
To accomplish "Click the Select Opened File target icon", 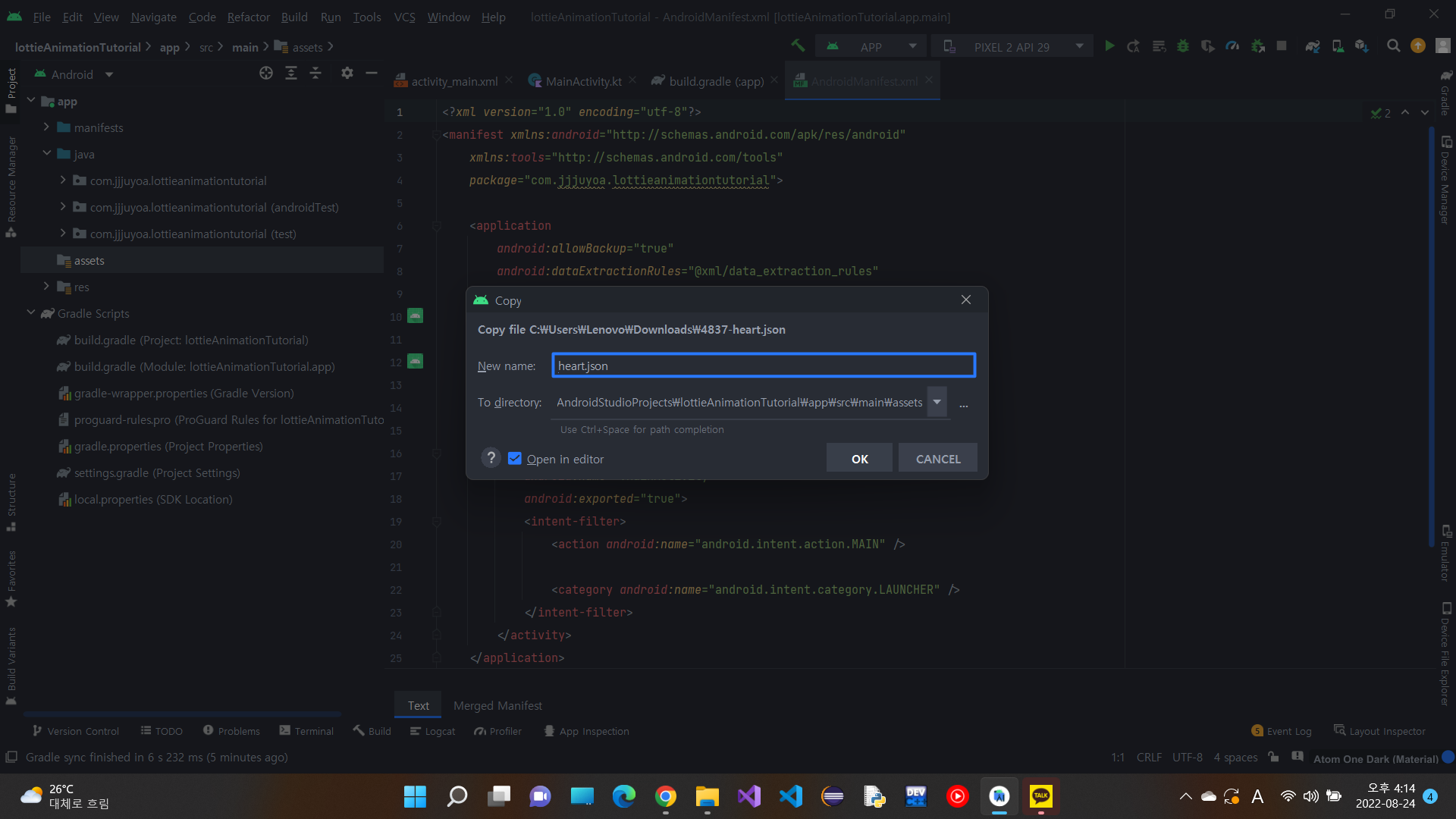I will [x=265, y=74].
